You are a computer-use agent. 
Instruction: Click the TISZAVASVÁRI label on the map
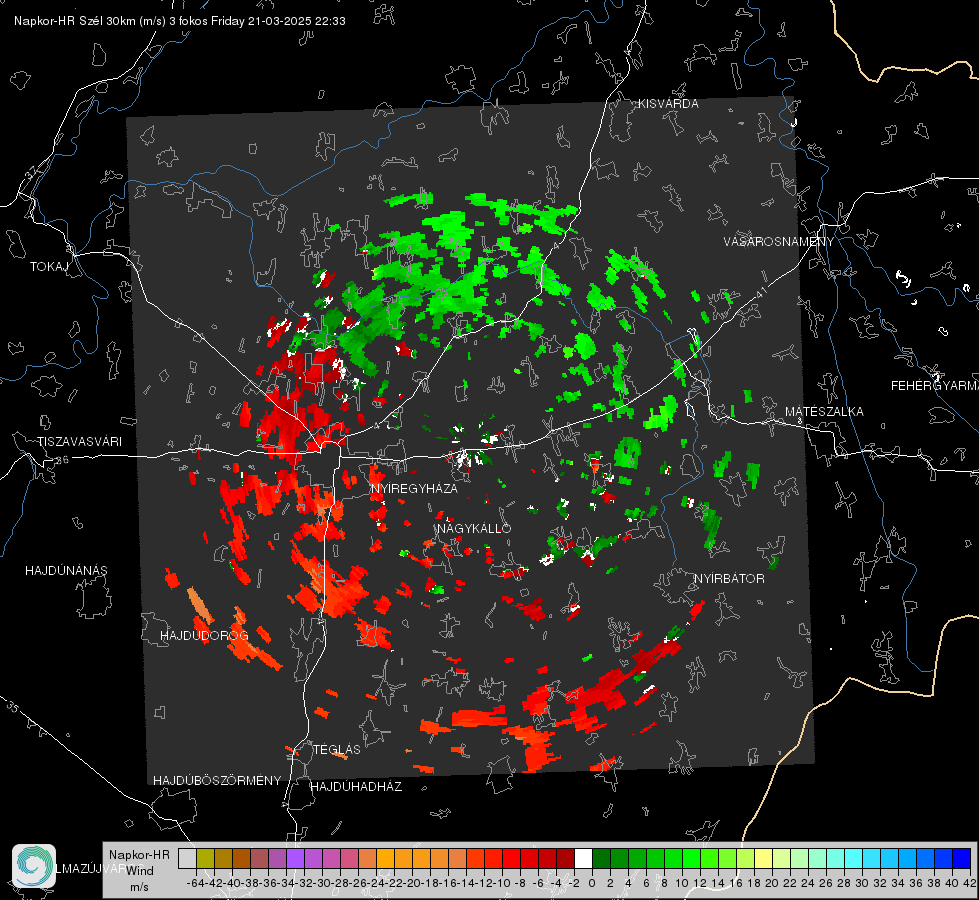[79, 442]
